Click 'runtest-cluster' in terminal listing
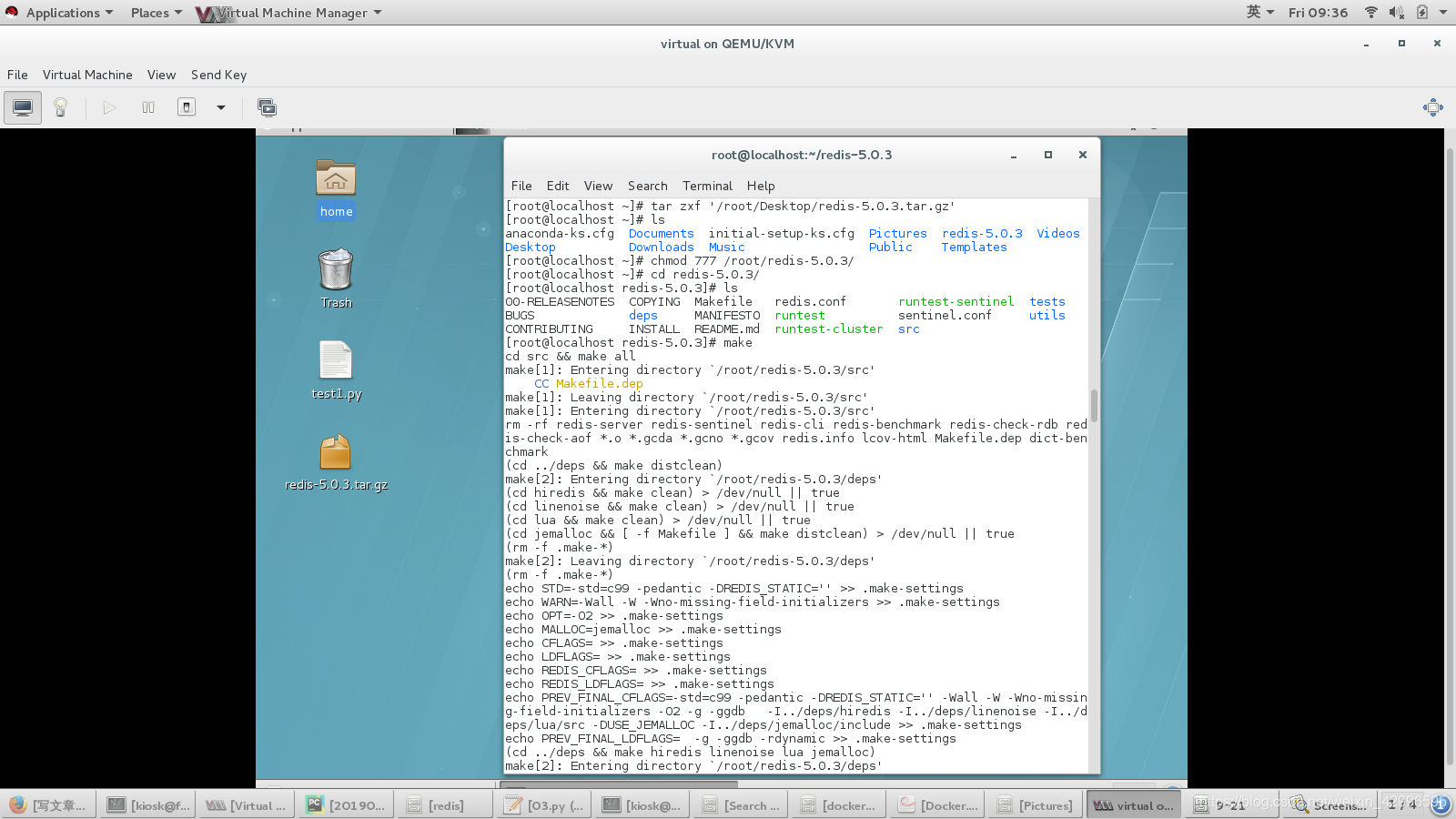Screen dimensions: 1456x819 tap(828, 329)
